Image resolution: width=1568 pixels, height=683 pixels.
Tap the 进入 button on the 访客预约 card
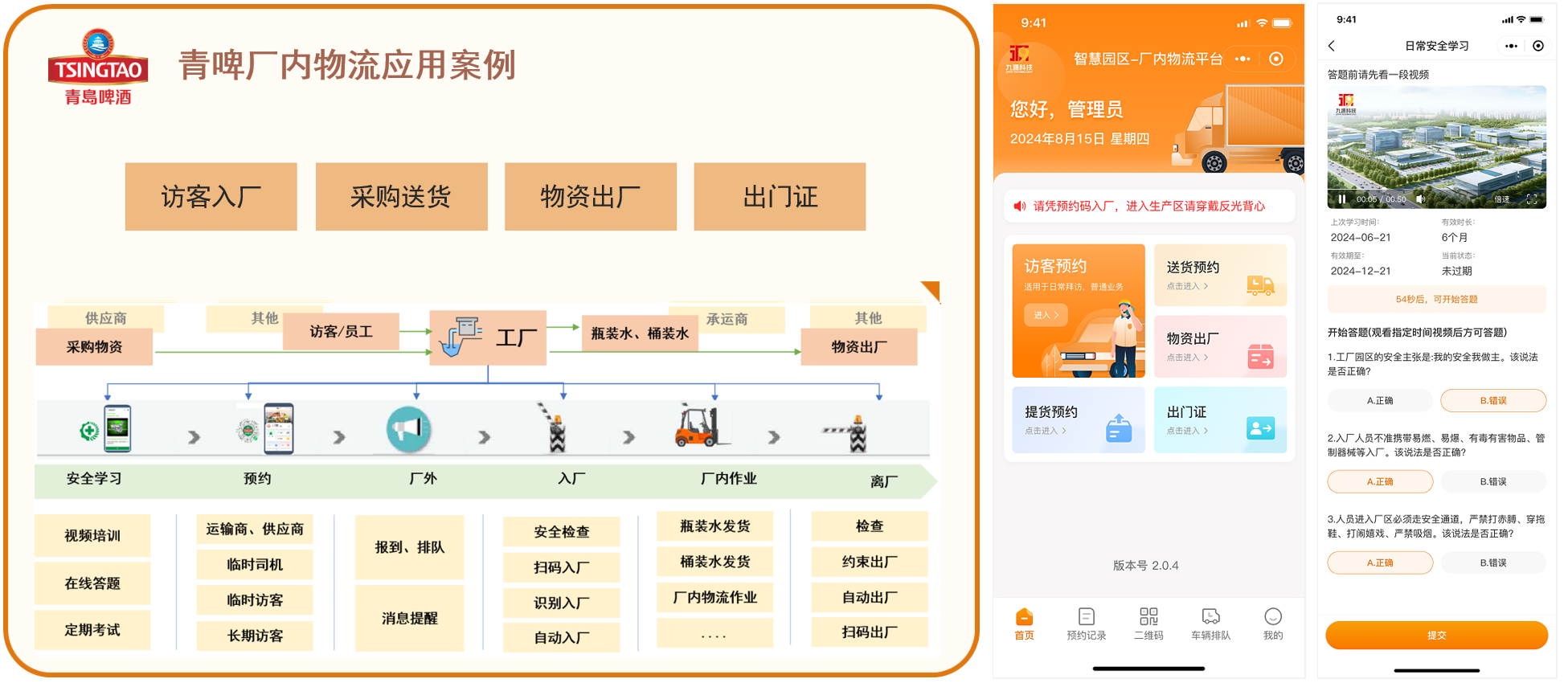tap(1046, 315)
